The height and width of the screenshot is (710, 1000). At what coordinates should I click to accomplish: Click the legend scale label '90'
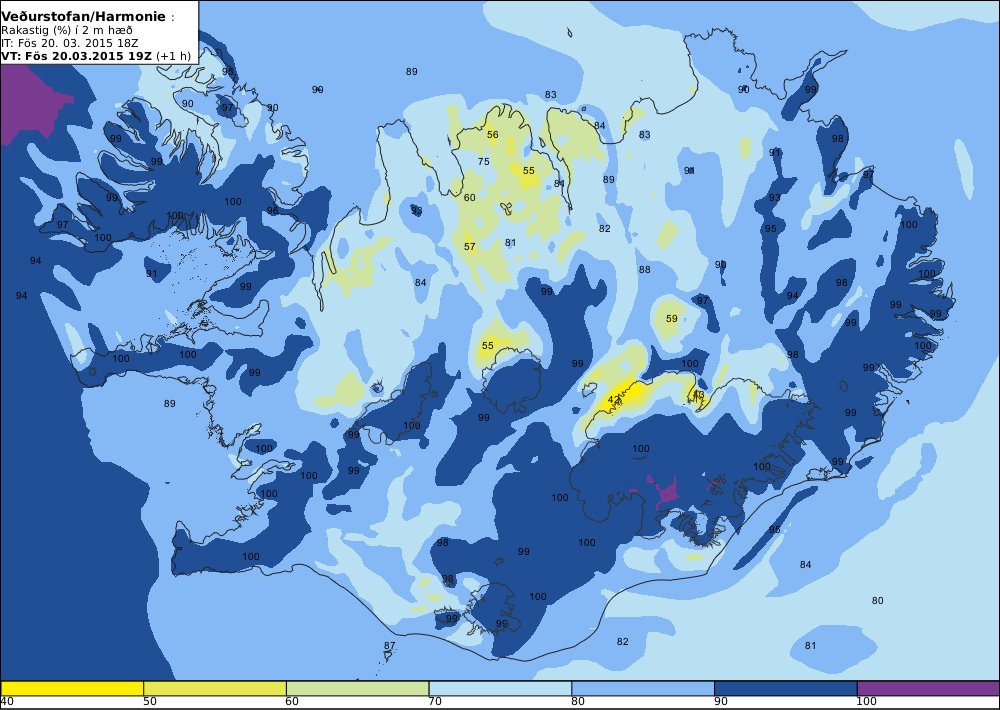point(721,702)
